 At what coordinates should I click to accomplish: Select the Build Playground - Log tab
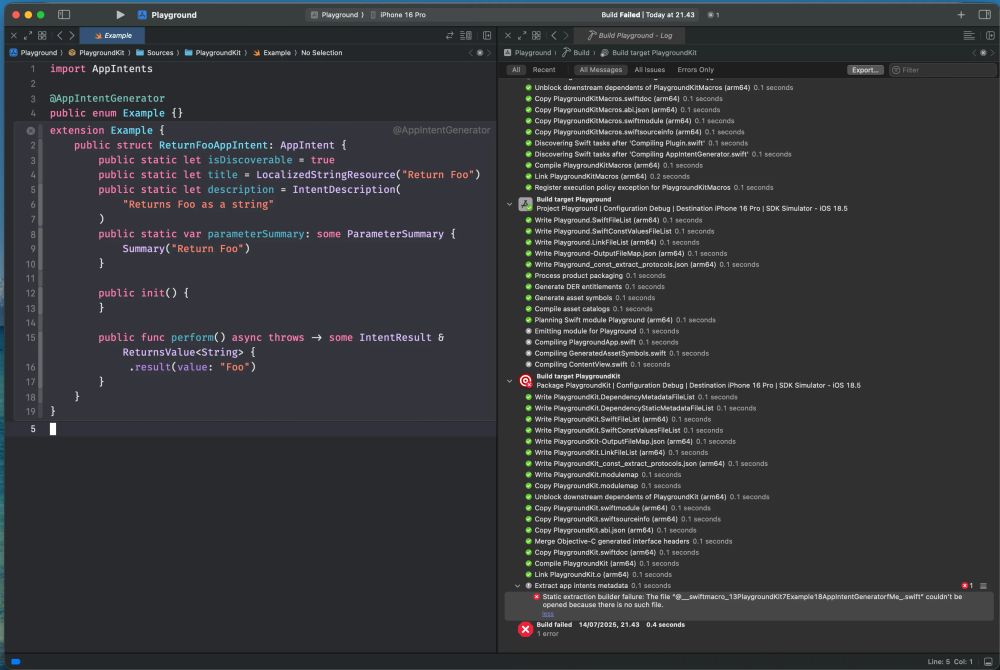629,36
